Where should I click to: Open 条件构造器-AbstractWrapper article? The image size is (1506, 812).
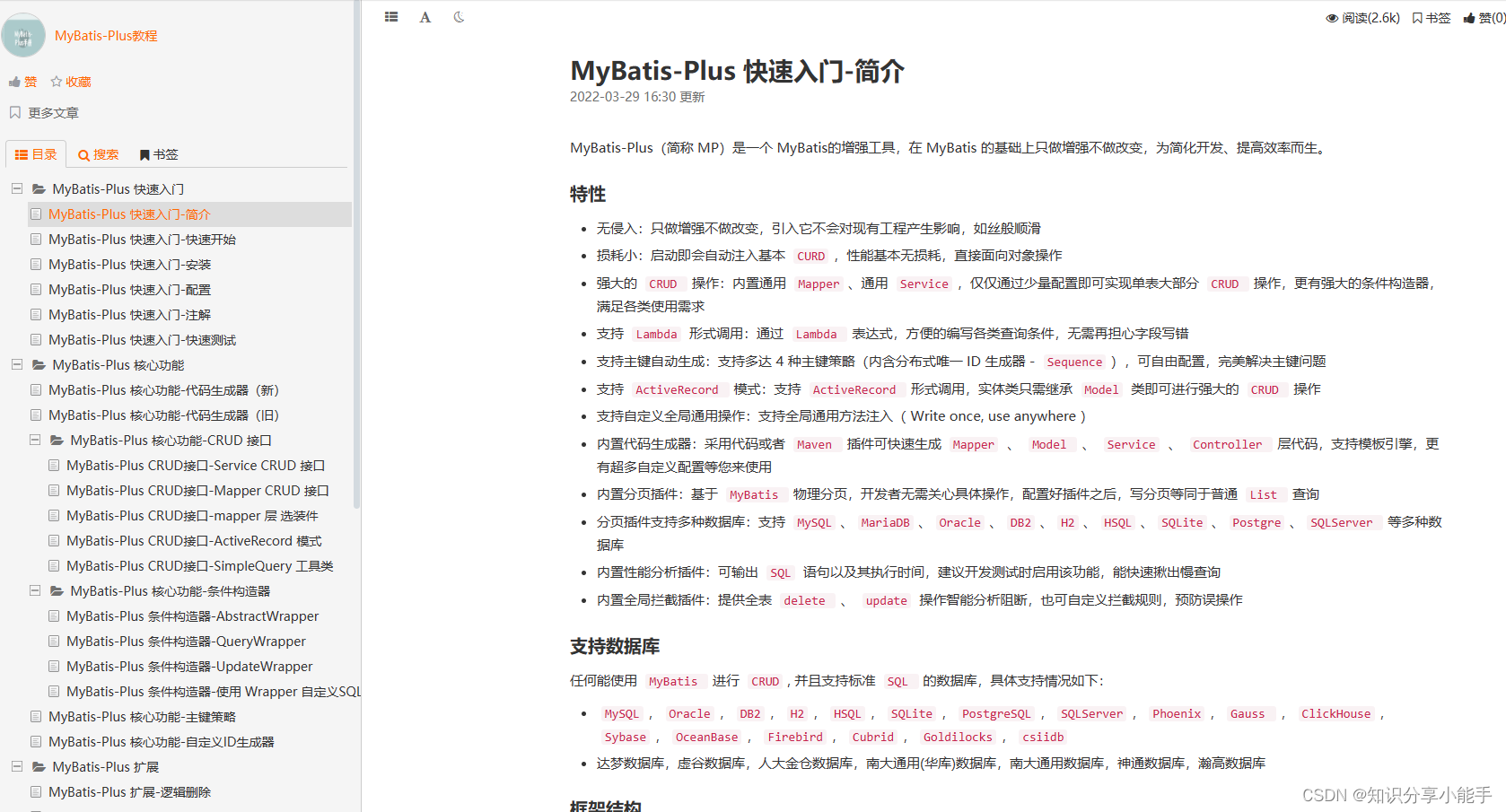click(192, 616)
